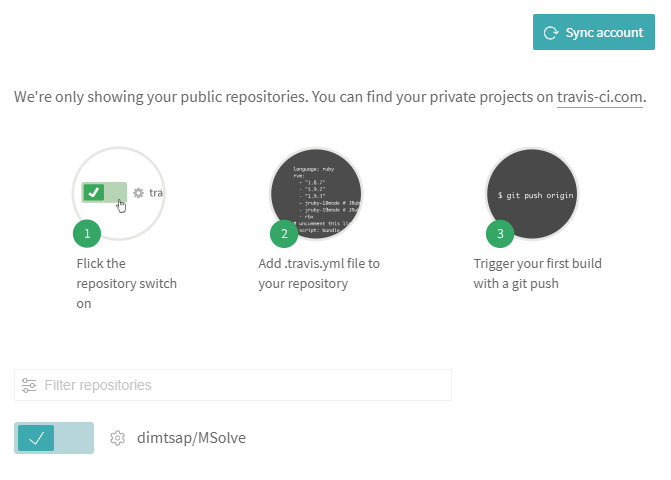Screen dimensions: 671x480
Task: Click the Sync account button
Action: pos(594,32)
